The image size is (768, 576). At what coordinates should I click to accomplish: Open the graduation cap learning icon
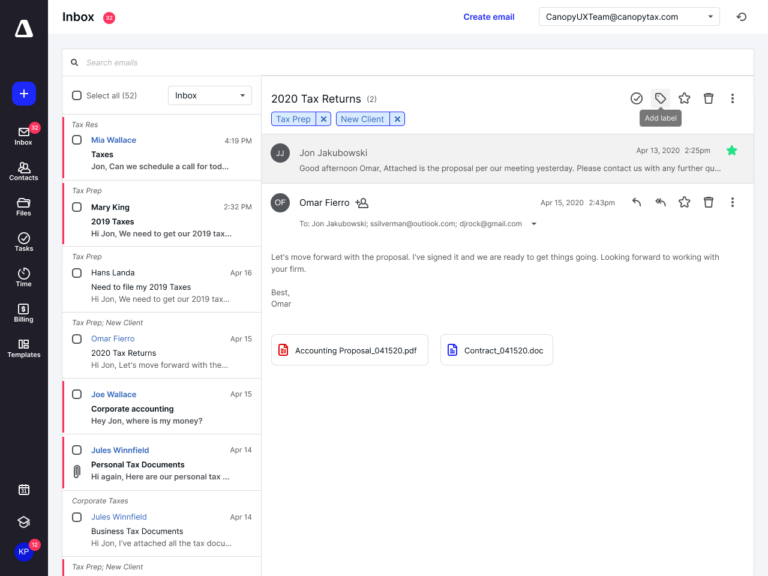(x=24, y=522)
